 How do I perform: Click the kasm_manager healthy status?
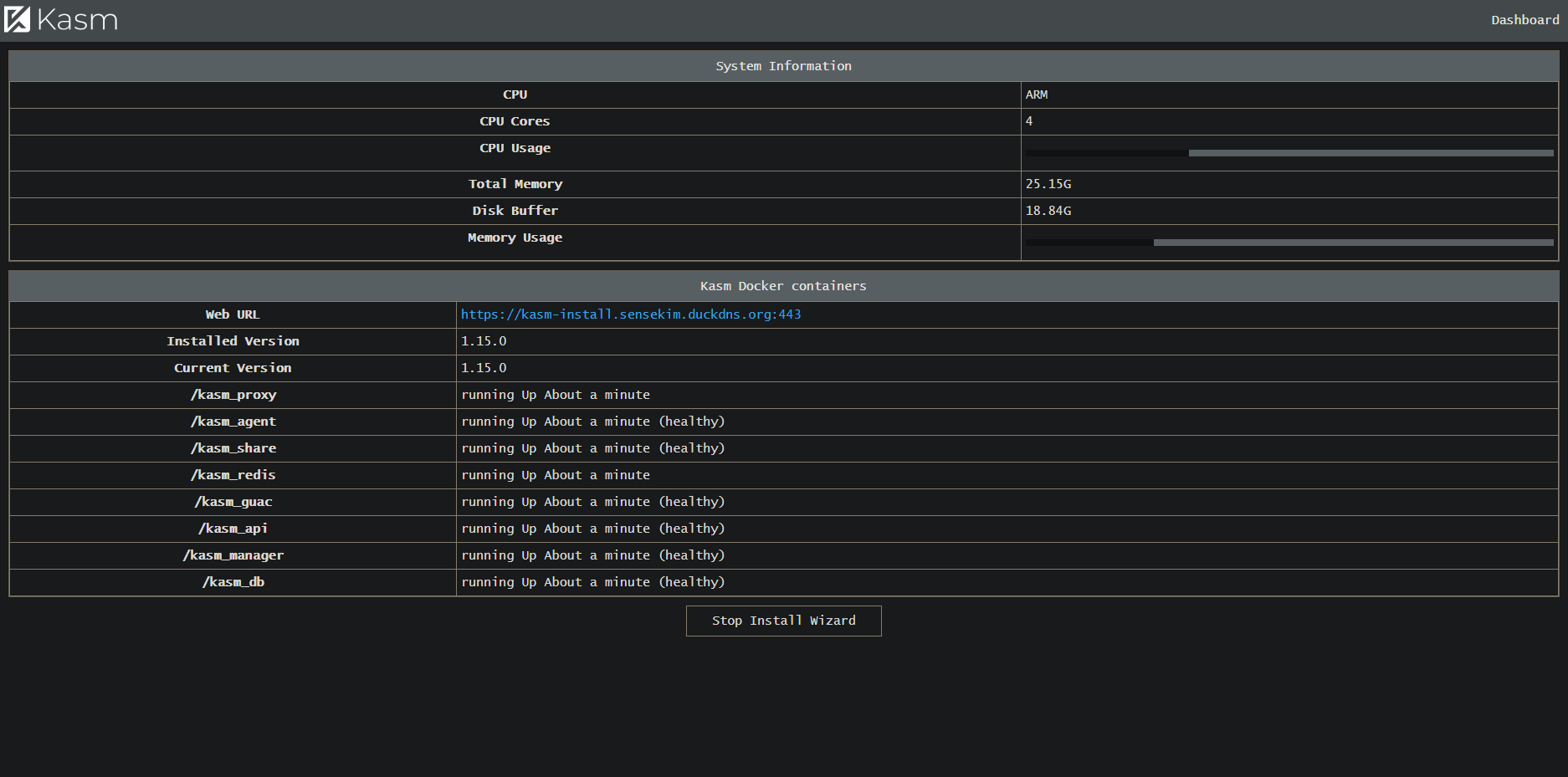coord(592,555)
